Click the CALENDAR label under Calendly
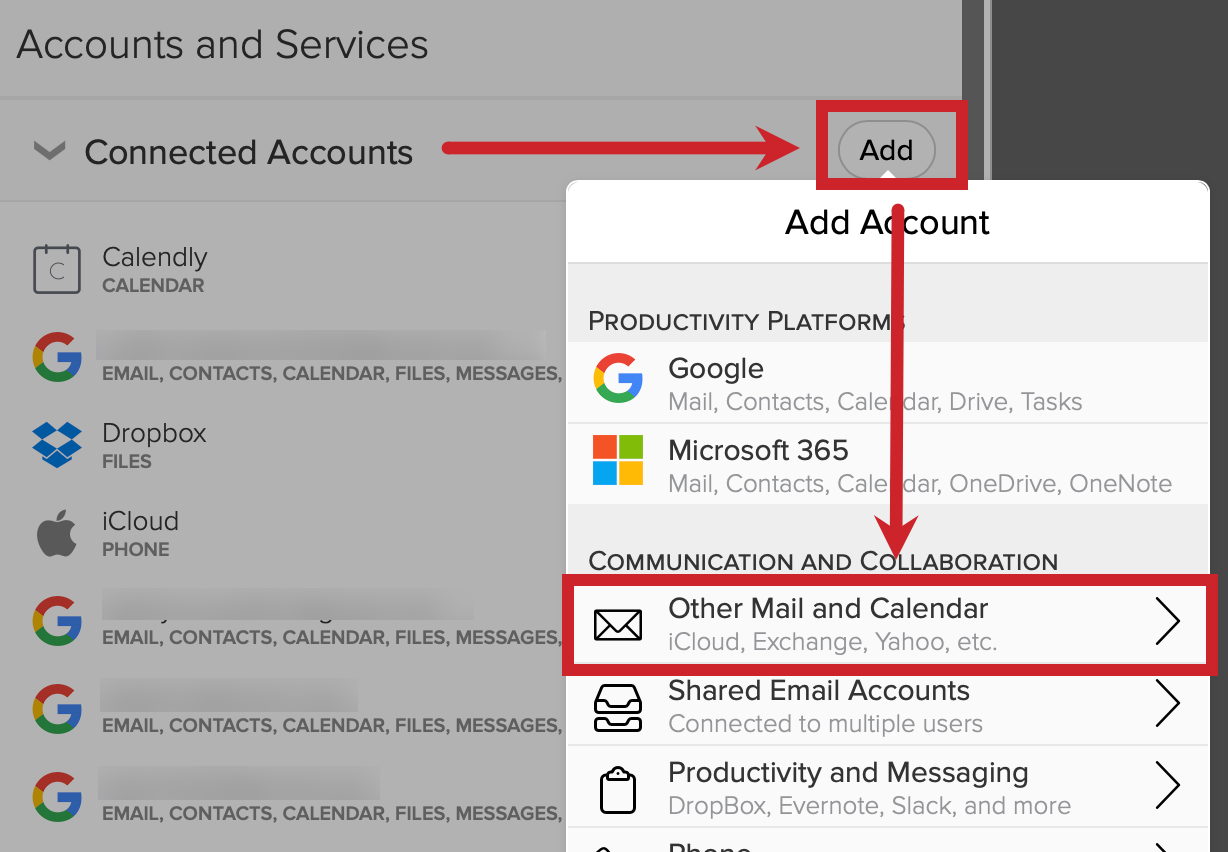This screenshot has width=1228, height=852. pos(153,286)
